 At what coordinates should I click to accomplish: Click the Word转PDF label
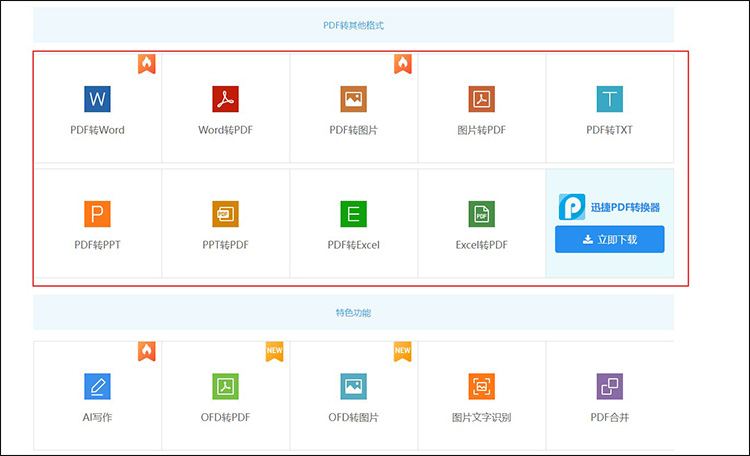225,130
